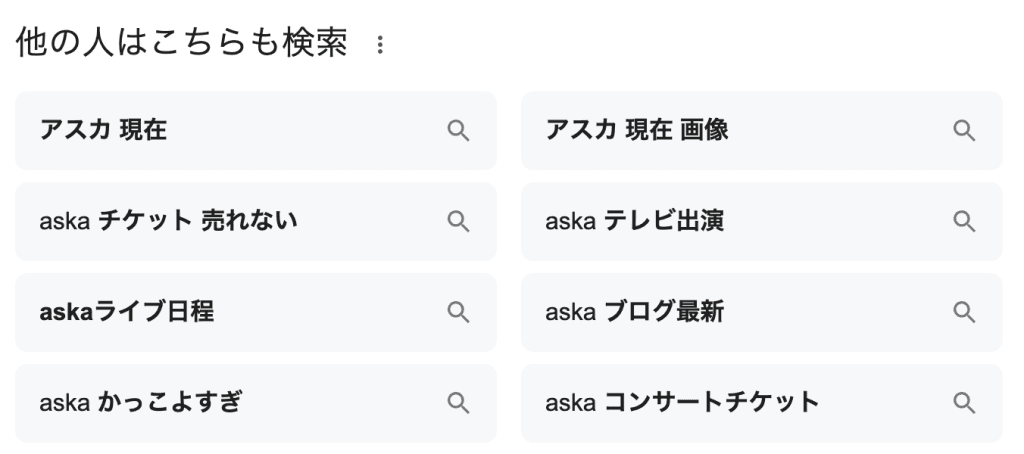Click the search icon beside アスカ 現在

[458, 131]
